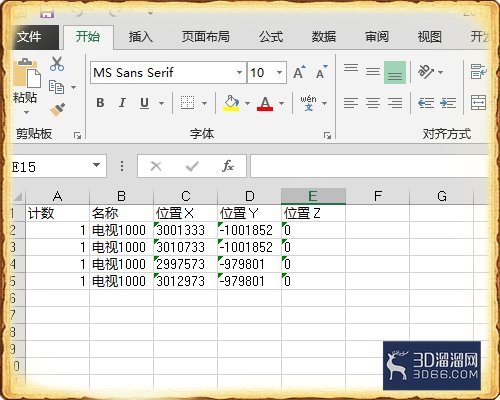Click the Cut scissors icon
The image size is (500, 400).
point(57,64)
